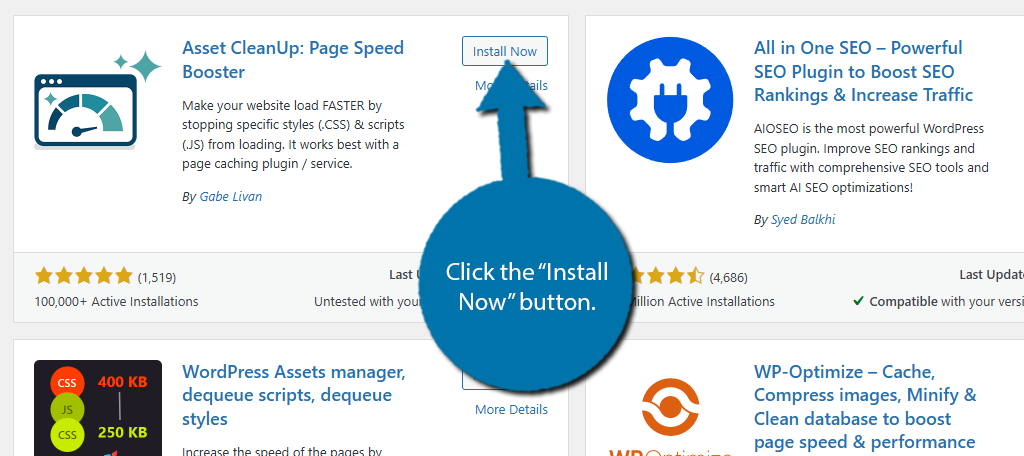Click the Install Now button for Asset CleanUp
This screenshot has height=456, width=1024.
(x=505, y=51)
